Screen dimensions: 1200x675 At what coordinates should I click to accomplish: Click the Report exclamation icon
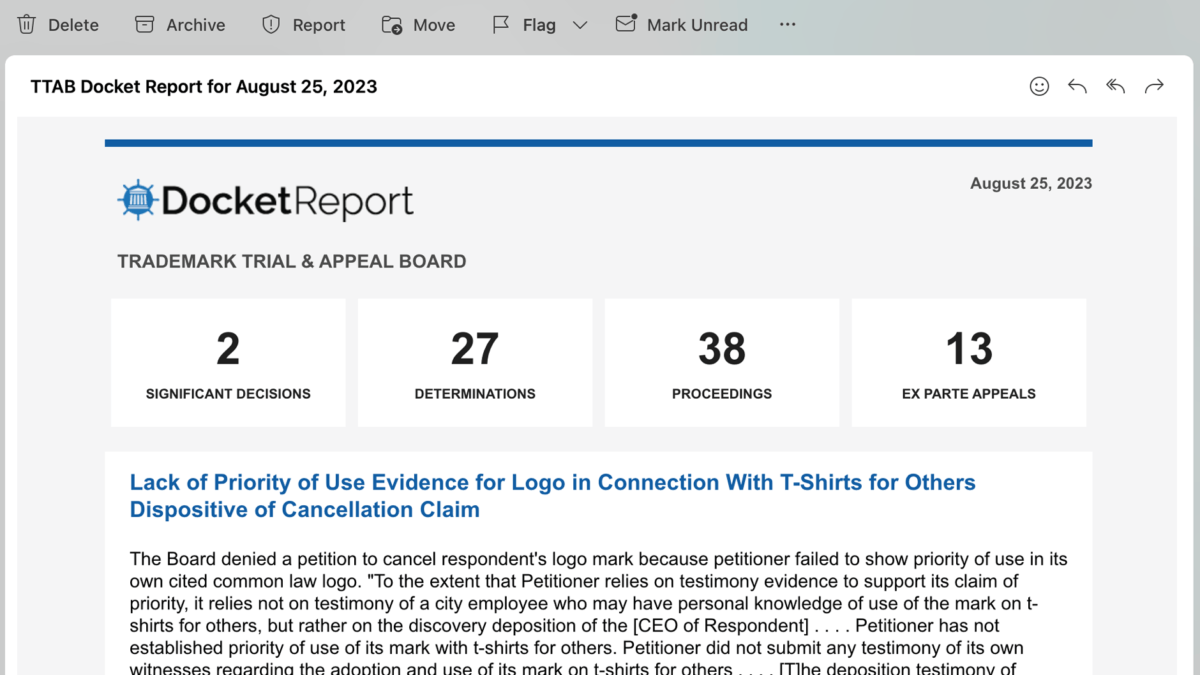[x=271, y=24]
